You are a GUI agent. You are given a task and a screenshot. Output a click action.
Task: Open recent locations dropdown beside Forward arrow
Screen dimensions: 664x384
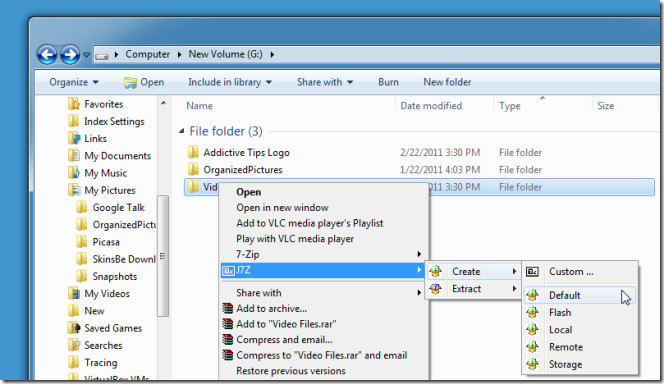pos(86,55)
